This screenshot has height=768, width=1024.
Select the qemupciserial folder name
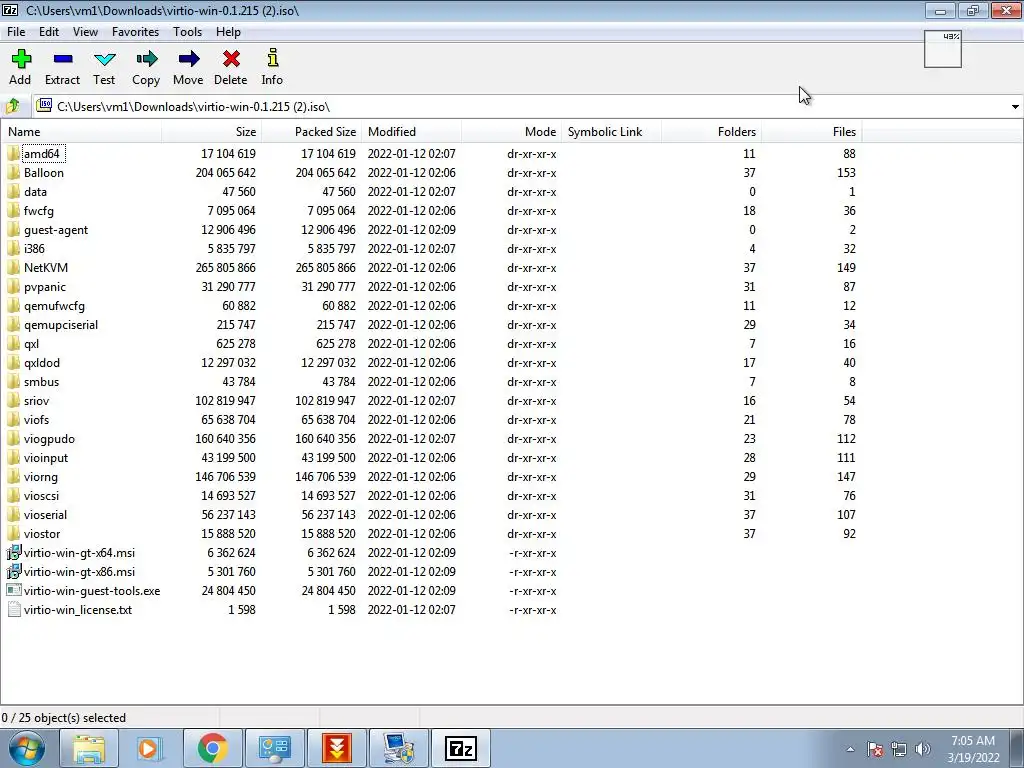coord(61,325)
